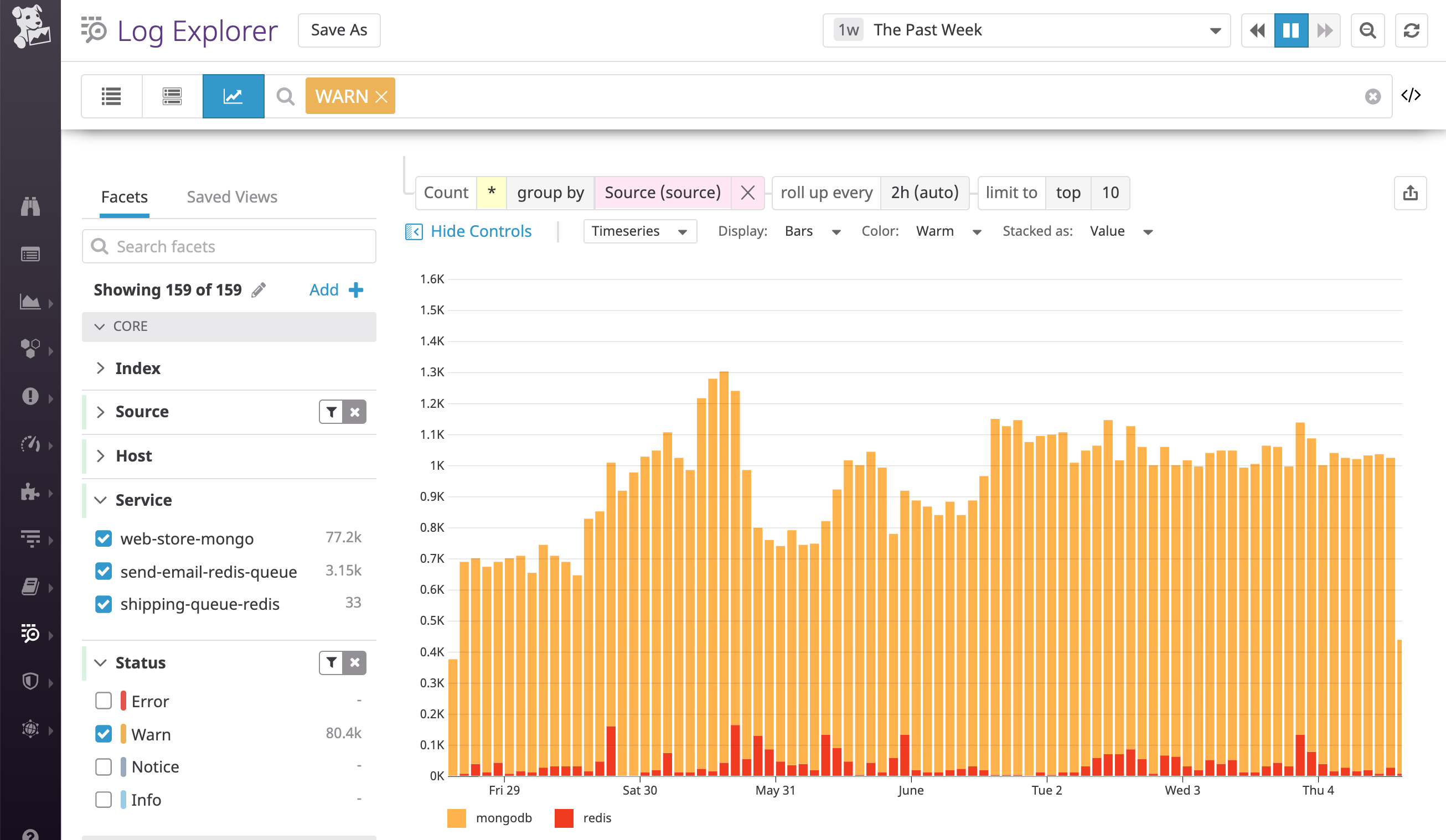1446x840 pixels.
Task: Switch to the Saved Views tab
Action: coord(231,196)
